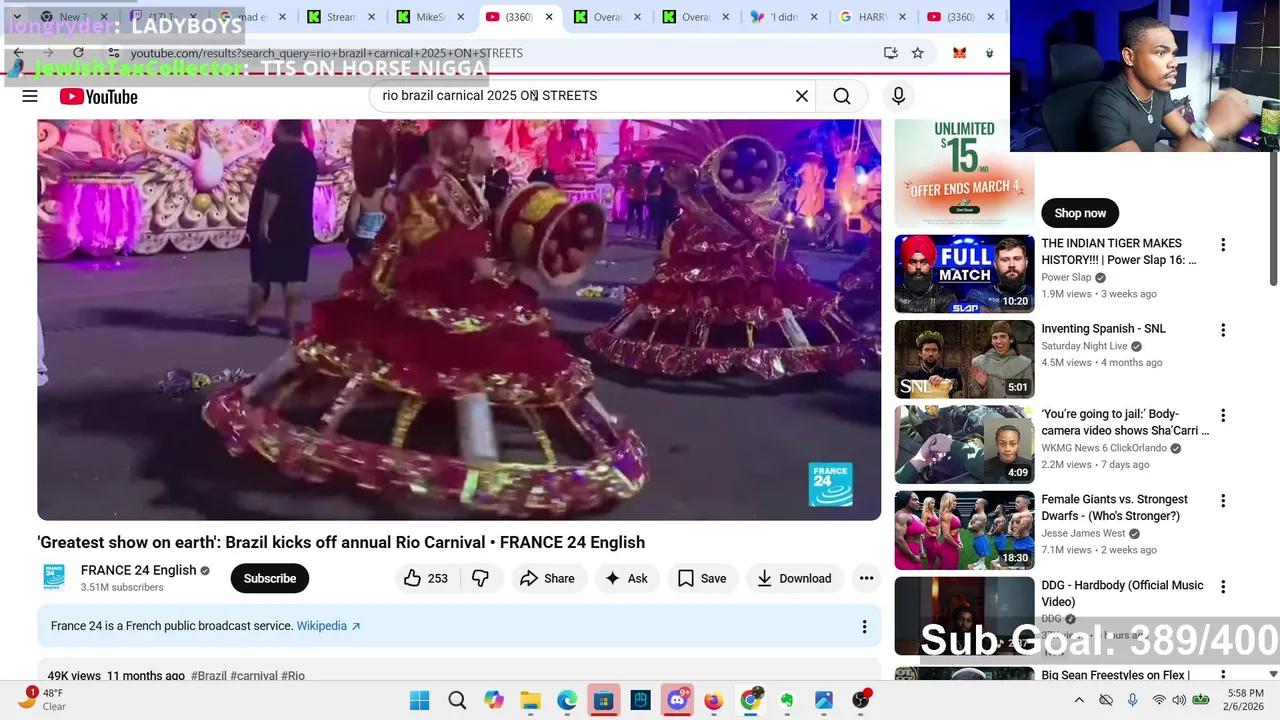Open File Explorer from the taskbar
Viewport: 1280px width, 720px height.
pyautogui.click(x=530, y=701)
